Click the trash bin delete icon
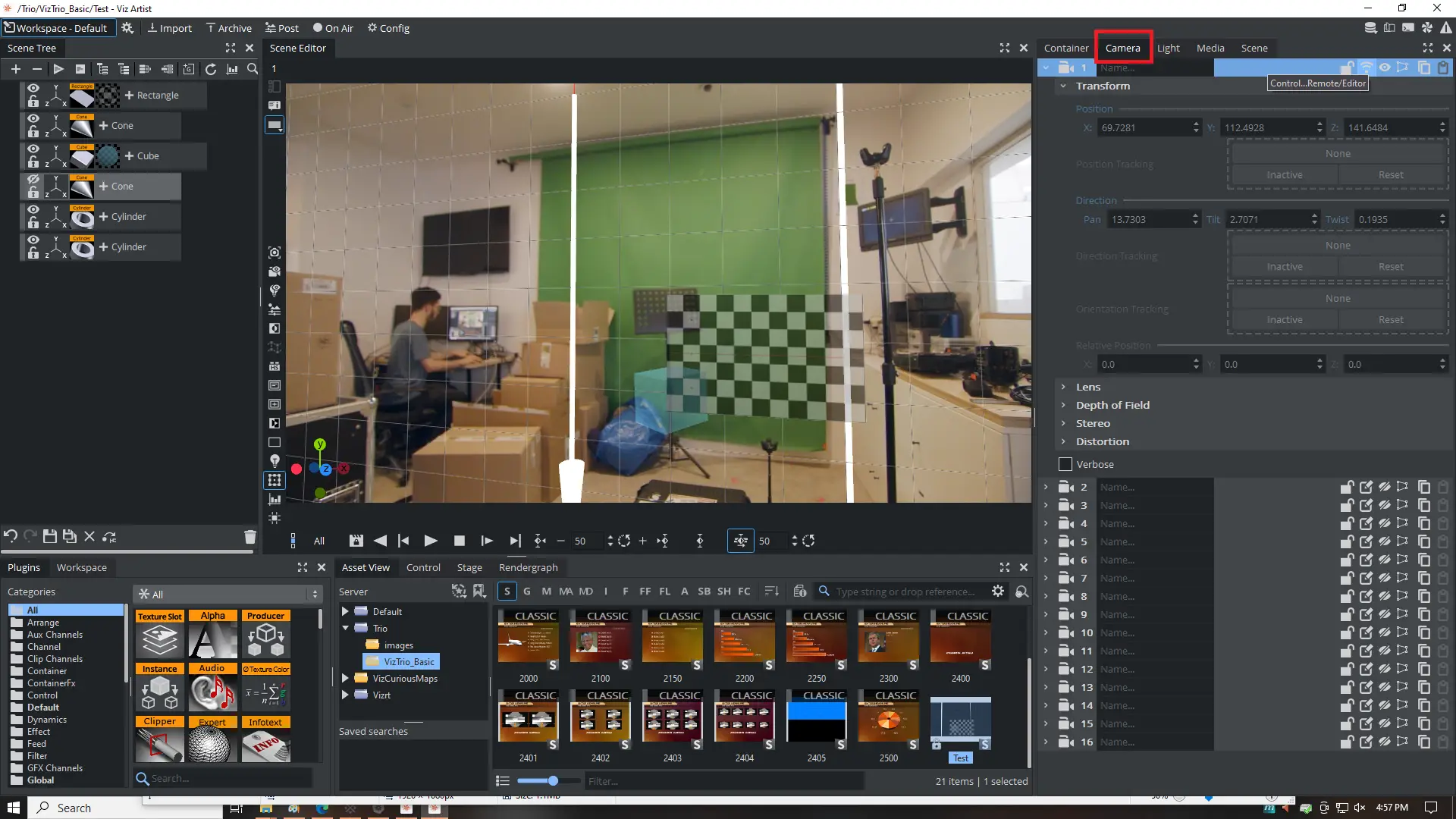This screenshot has width=1456, height=819. (249, 537)
